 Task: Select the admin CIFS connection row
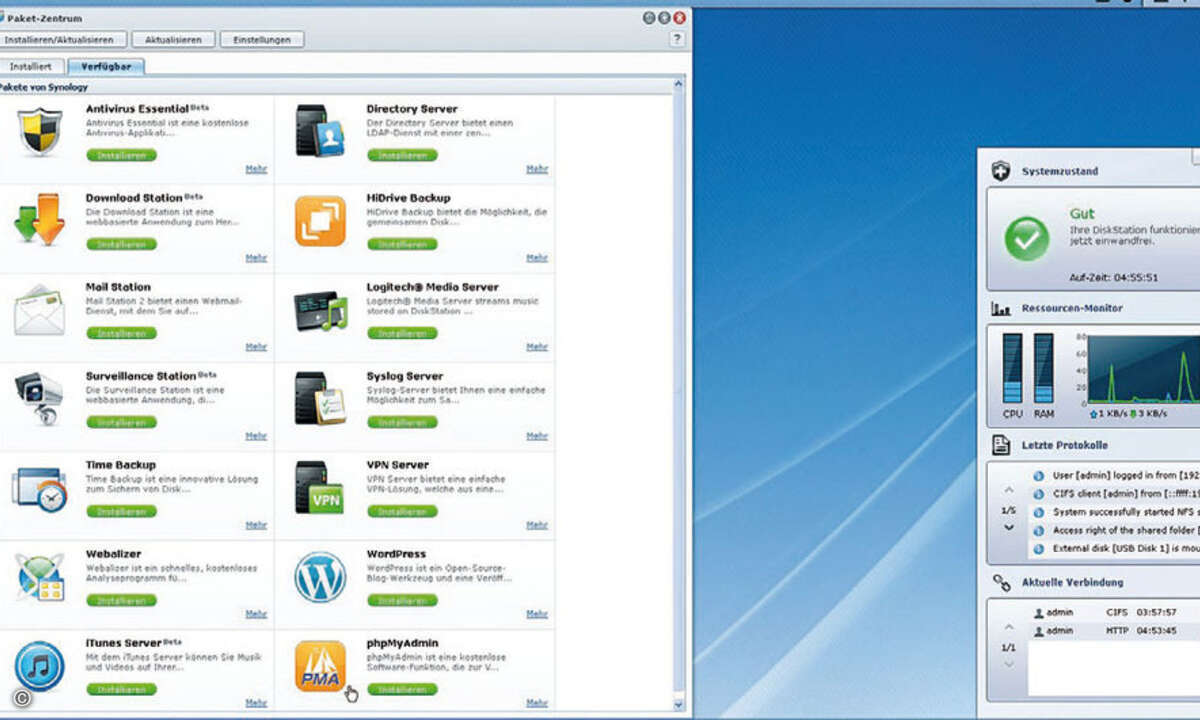click(1114, 612)
